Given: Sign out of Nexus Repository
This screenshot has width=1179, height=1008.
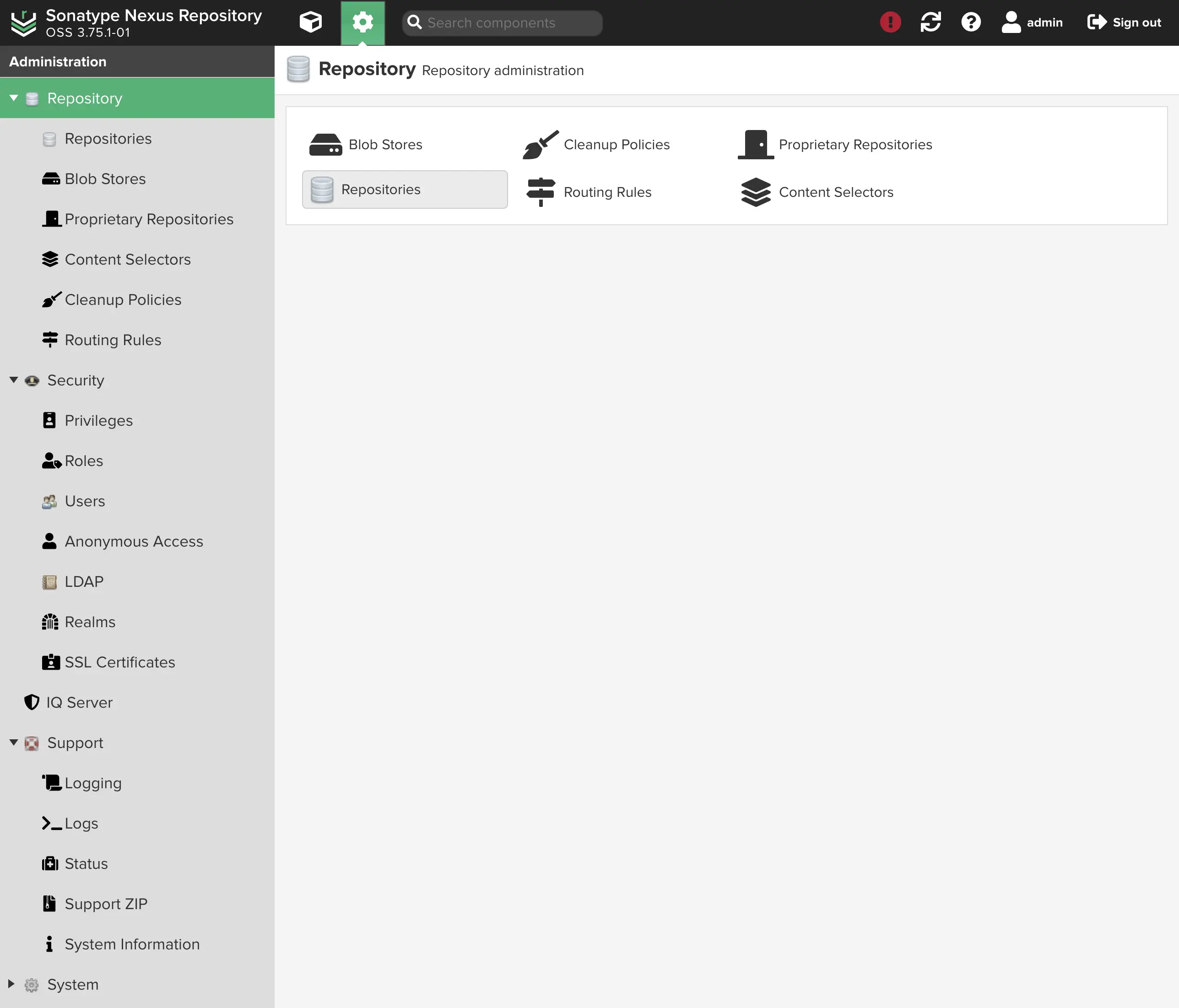Looking at the screenshot, I should click(x=1124, y=22).
